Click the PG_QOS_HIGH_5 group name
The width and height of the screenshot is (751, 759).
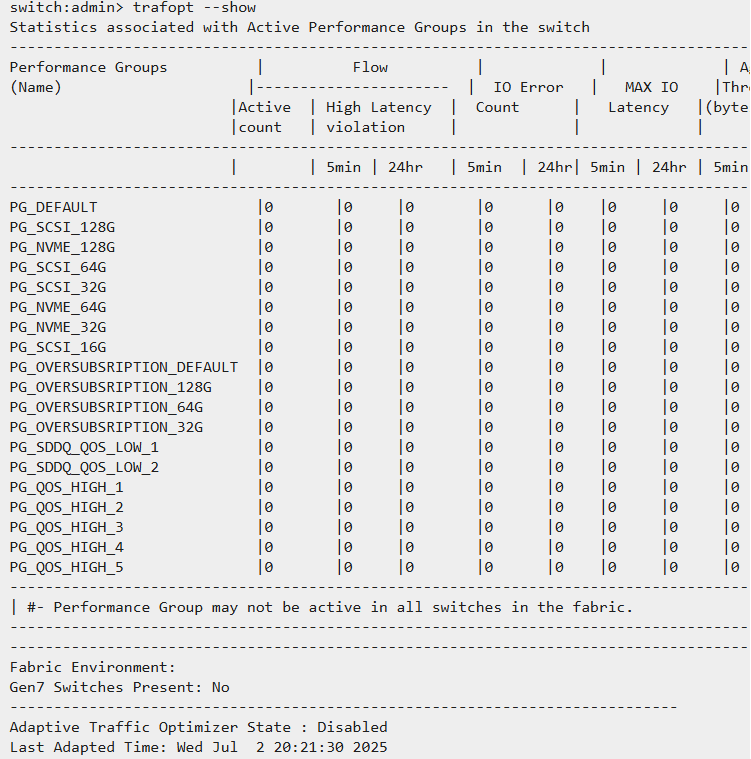pos(67,567)
